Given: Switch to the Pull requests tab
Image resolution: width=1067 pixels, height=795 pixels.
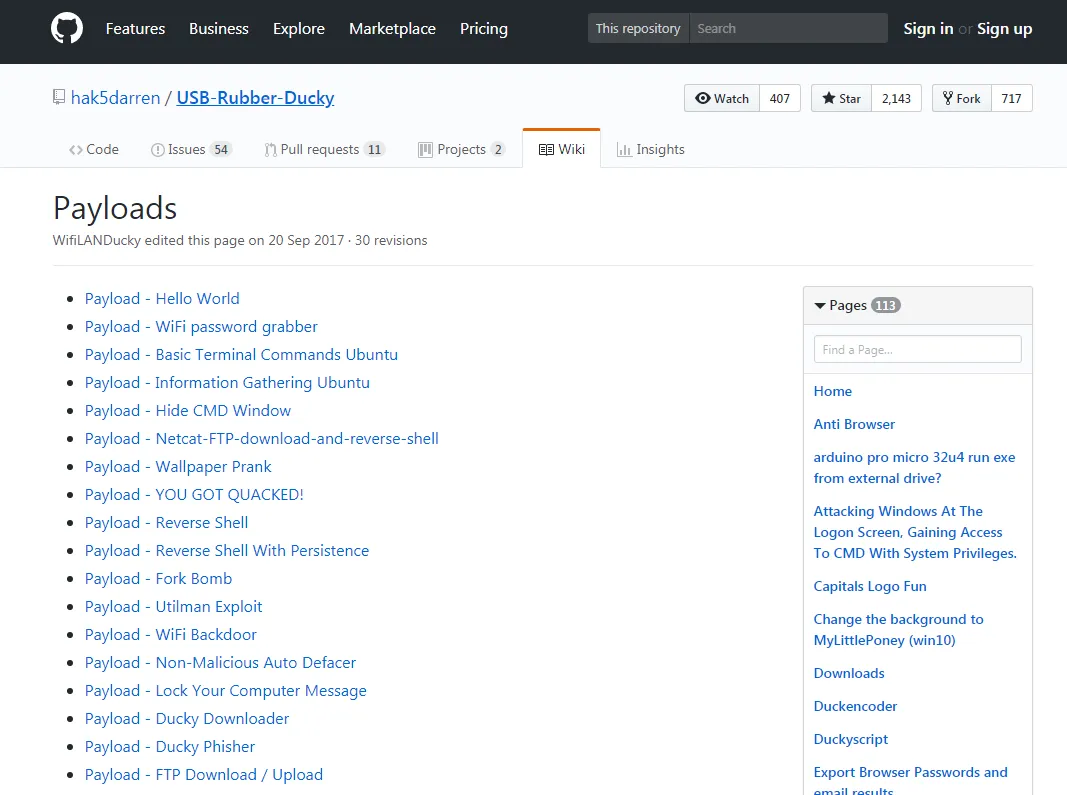Looking at the screenshot, I should (325, 149).
